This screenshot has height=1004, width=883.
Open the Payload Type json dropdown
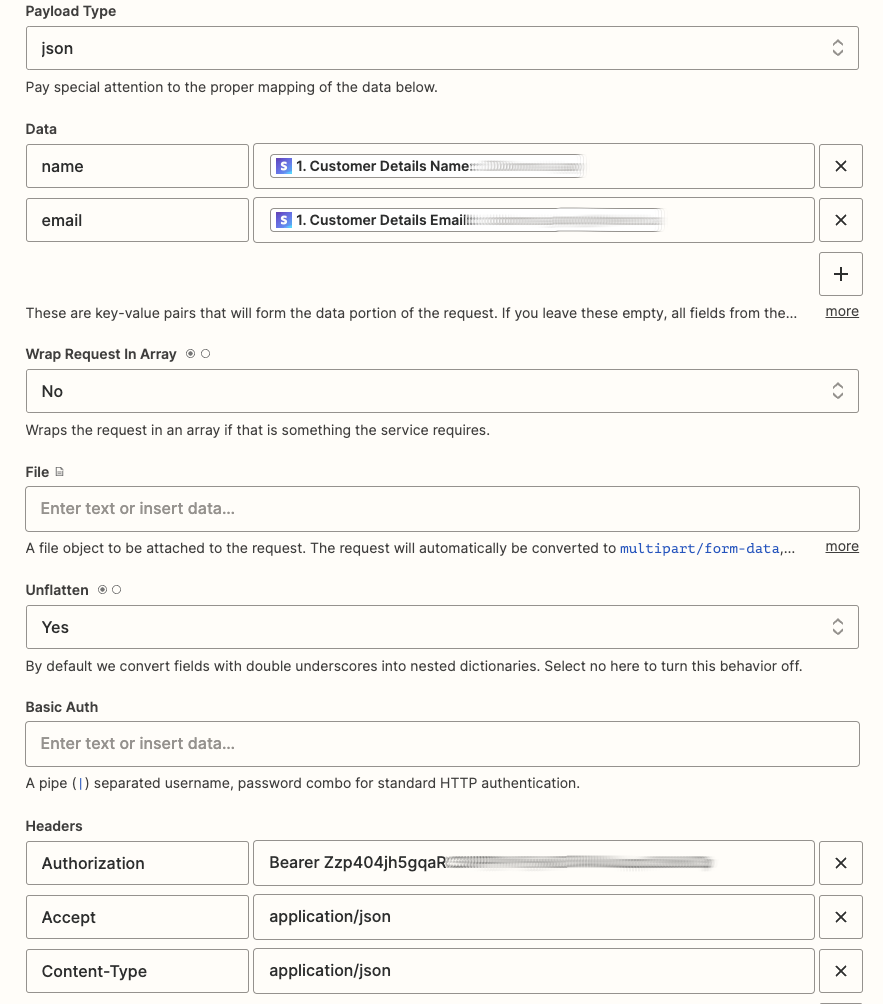coord(441,48)
